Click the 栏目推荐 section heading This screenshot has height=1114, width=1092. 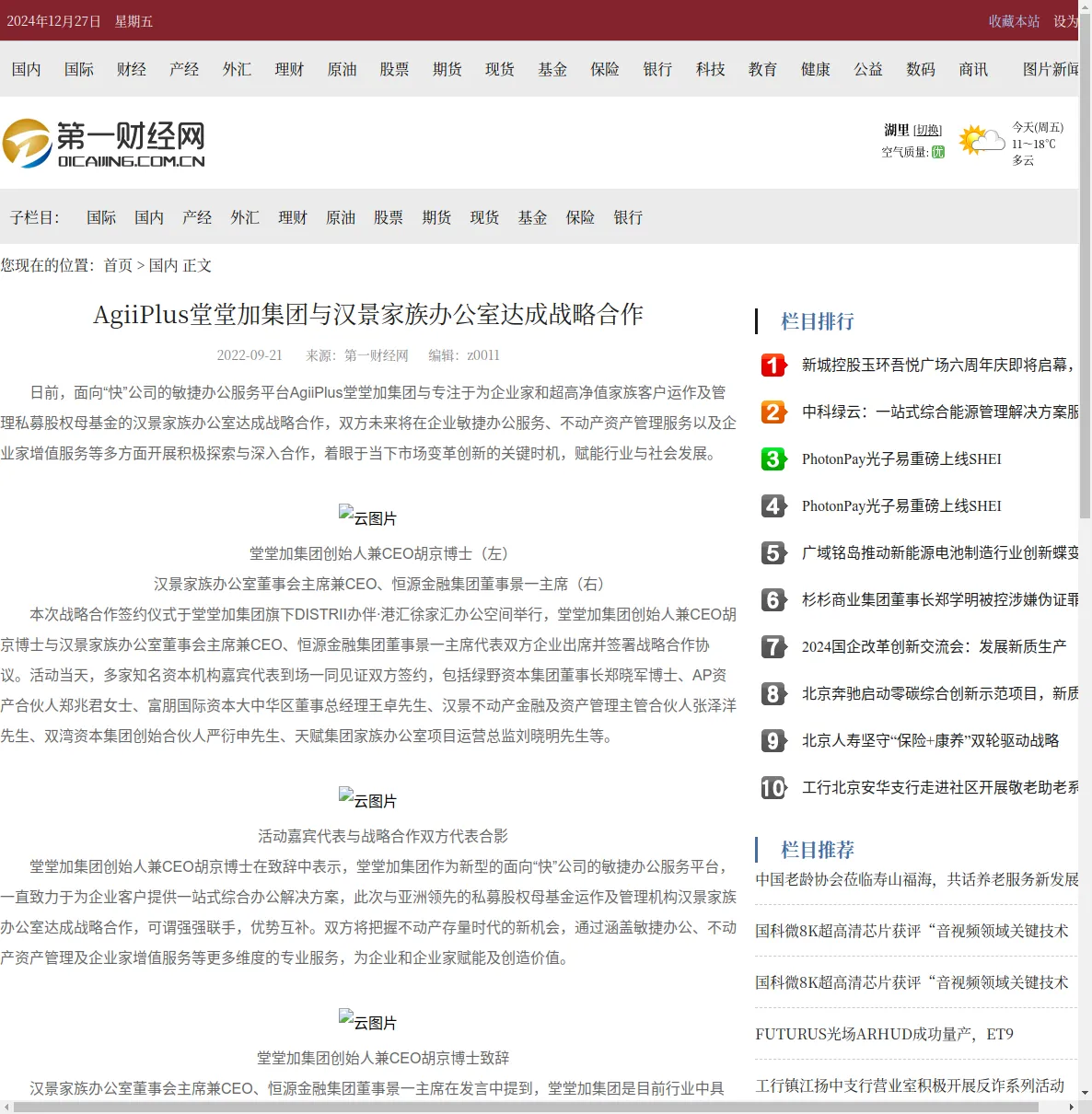[817, 850]
